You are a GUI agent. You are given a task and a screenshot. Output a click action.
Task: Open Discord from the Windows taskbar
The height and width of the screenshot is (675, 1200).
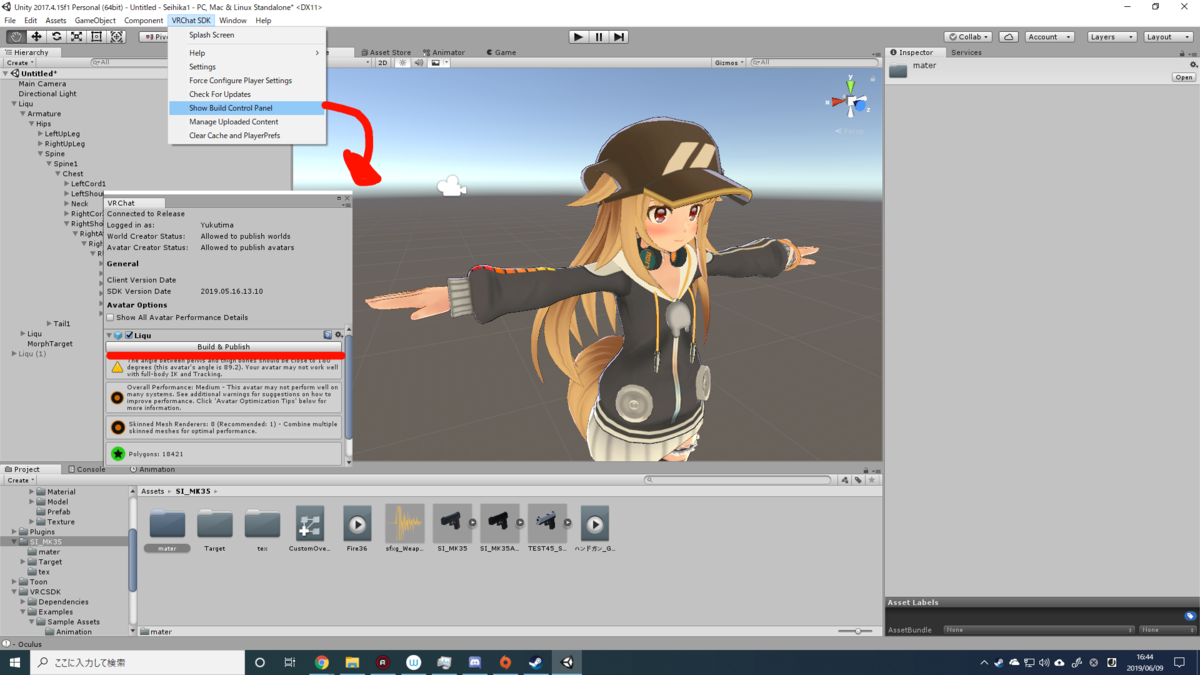475,662
